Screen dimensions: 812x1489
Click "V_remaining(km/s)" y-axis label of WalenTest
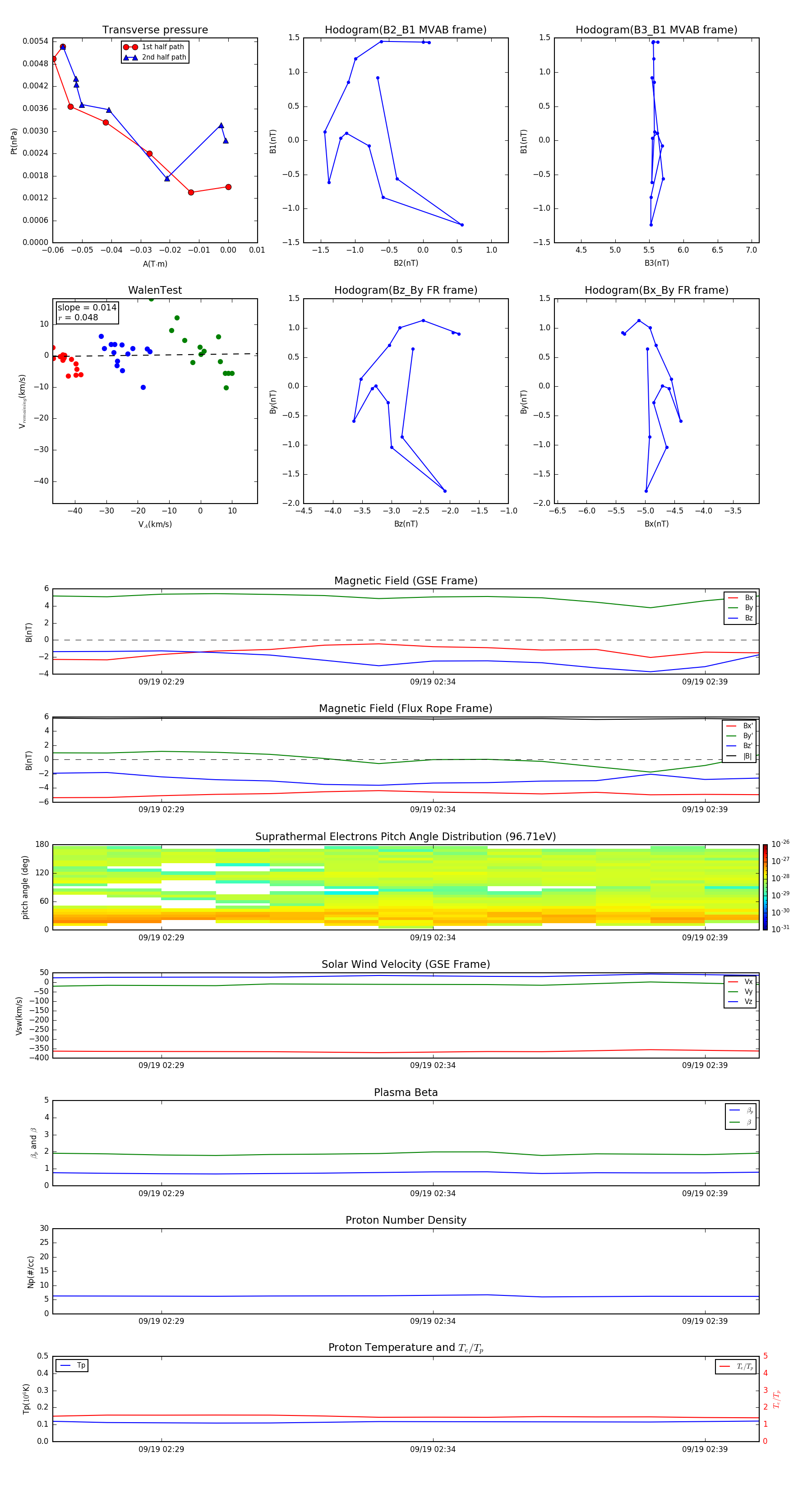pyautogui.click(x=23, y=401)
